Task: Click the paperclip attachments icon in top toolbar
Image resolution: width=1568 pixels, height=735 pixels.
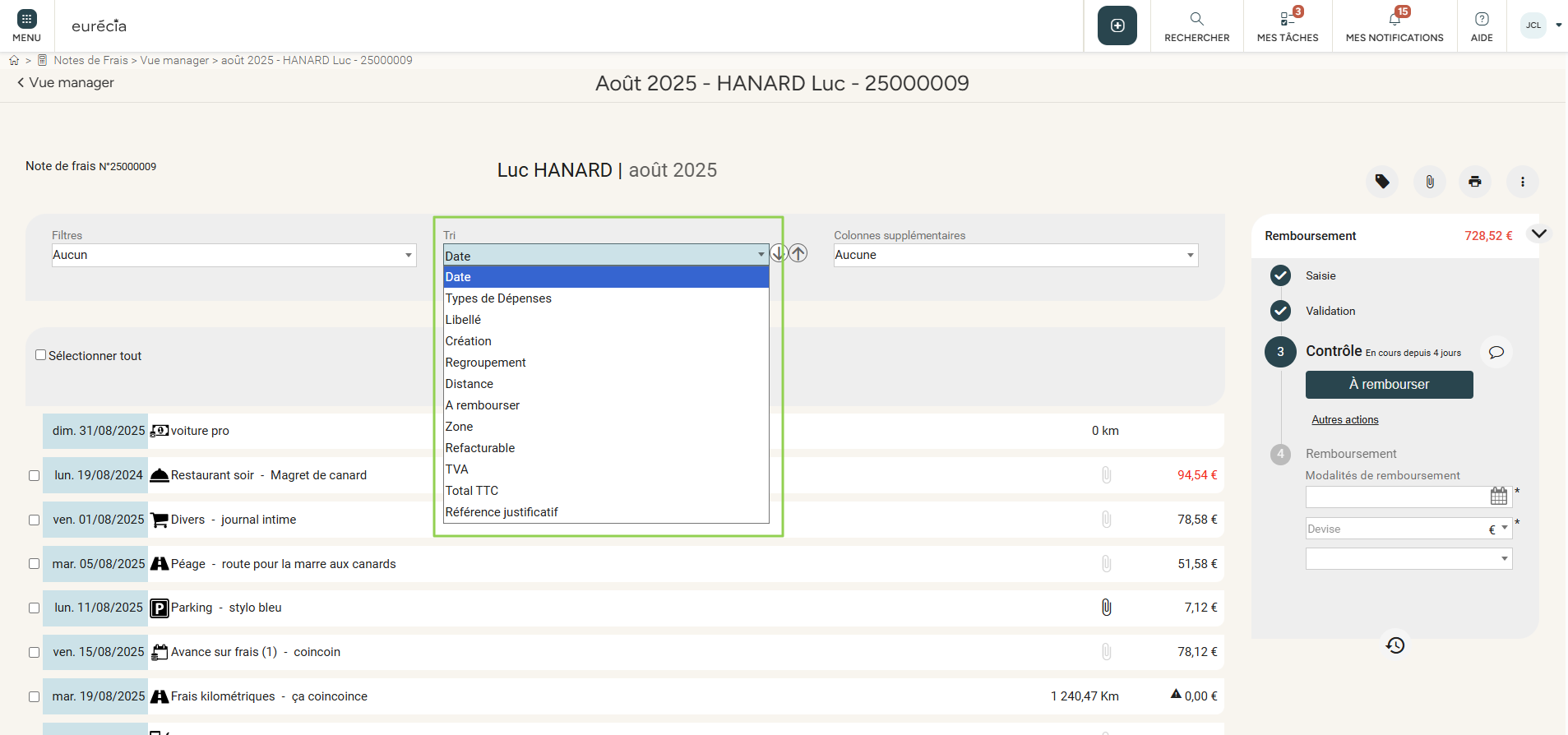Action: [1430, 182]
